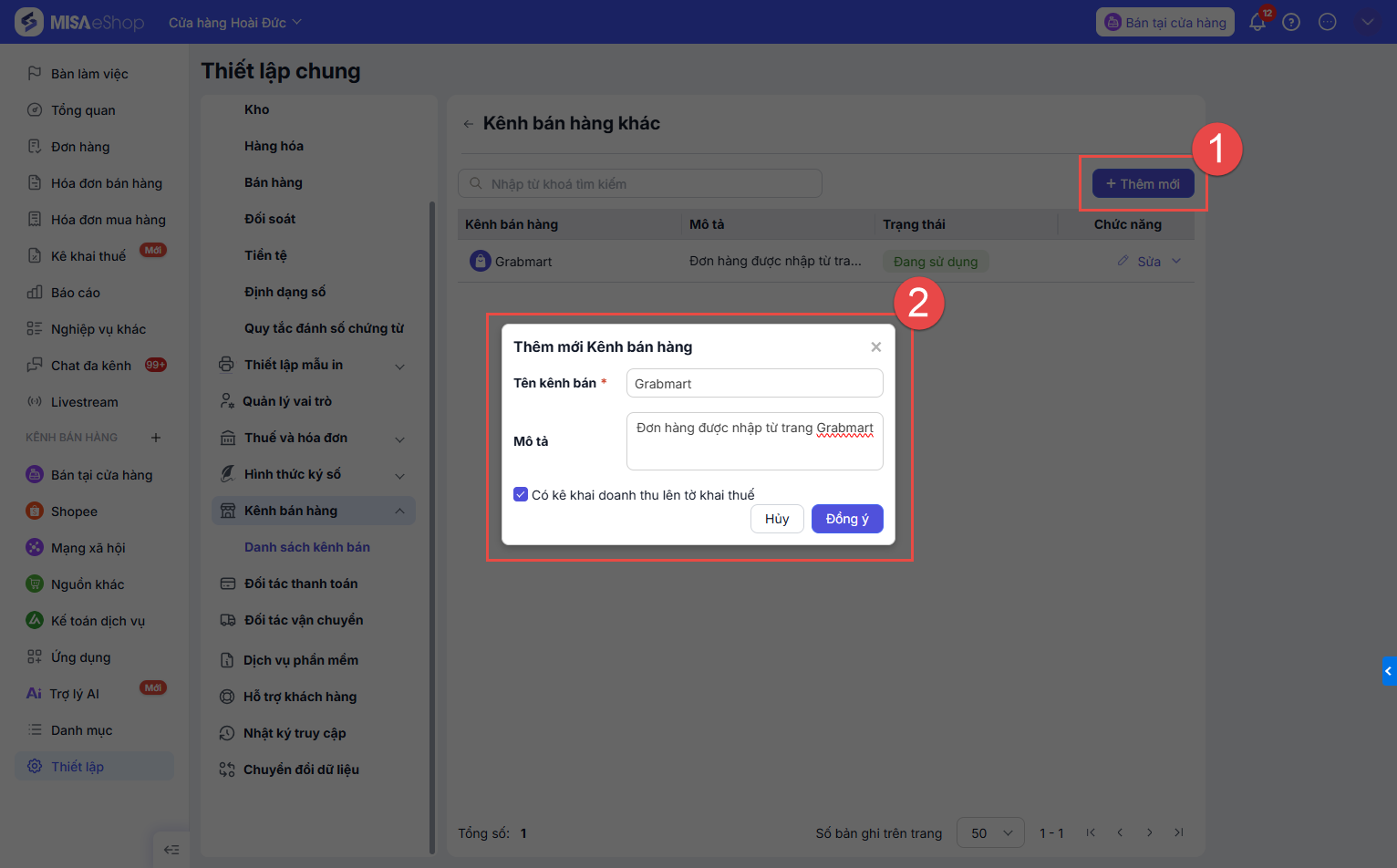Click the Thêm mới button
1397x868 pixels.
click(1143, 183)
